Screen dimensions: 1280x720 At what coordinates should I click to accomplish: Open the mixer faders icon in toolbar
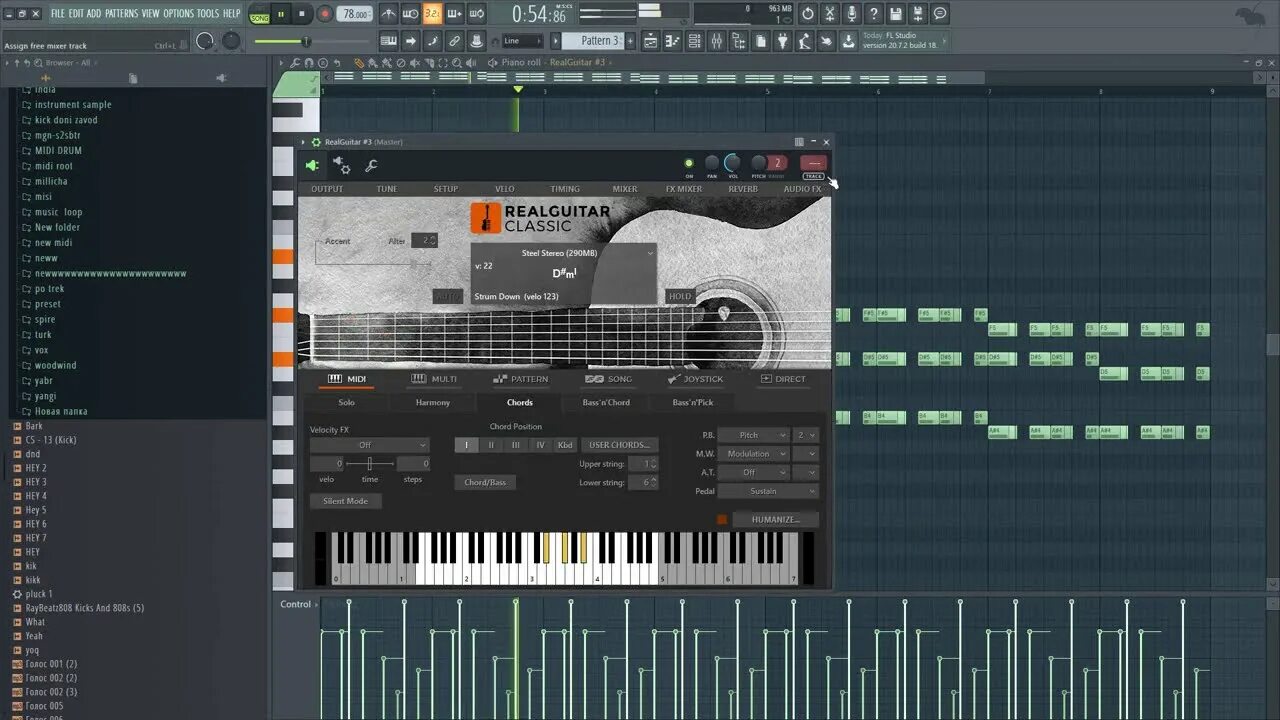(716, 41)
